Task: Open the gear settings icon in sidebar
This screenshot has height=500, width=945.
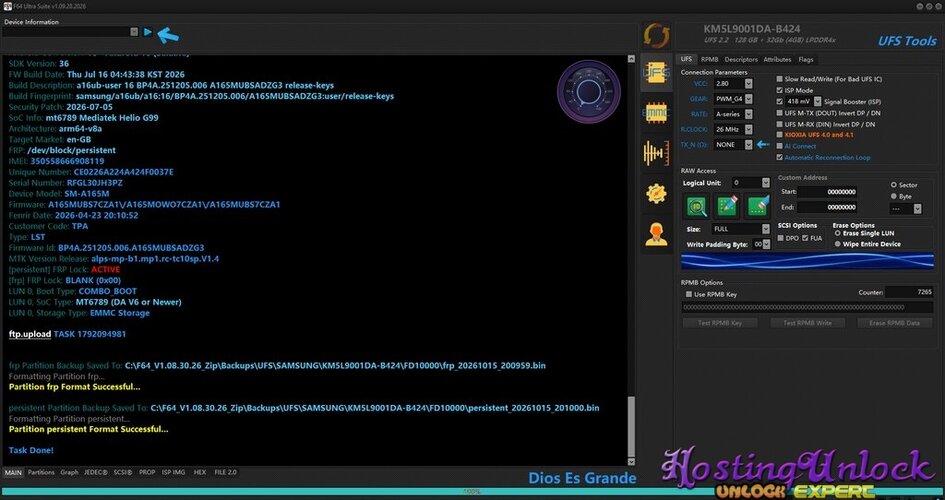Action: [x=656, y=193]
